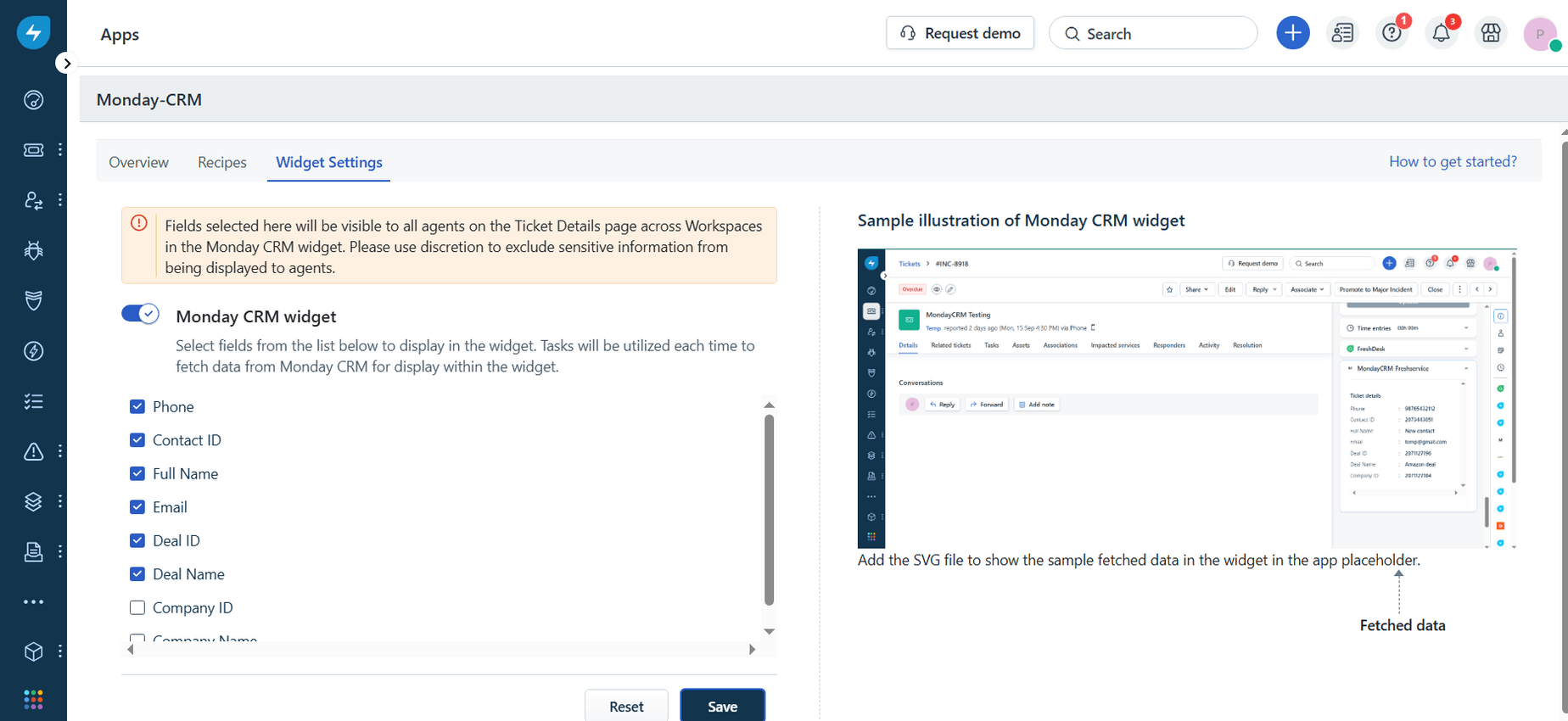Open submenu dots beside Tickets icon
1568x721 pixels.
pos(60,150)
